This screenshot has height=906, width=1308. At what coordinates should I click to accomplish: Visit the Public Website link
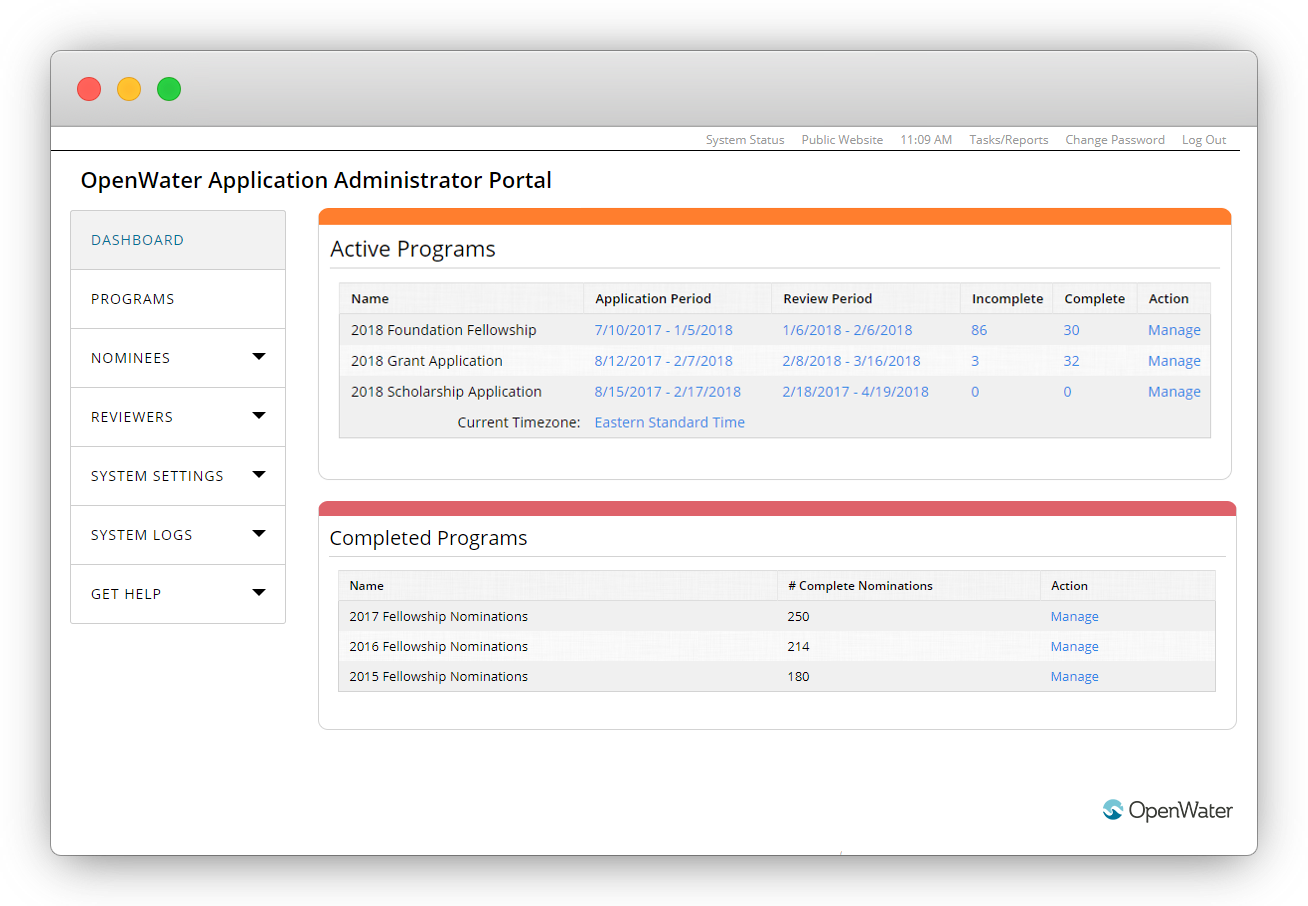coord(842,140)
